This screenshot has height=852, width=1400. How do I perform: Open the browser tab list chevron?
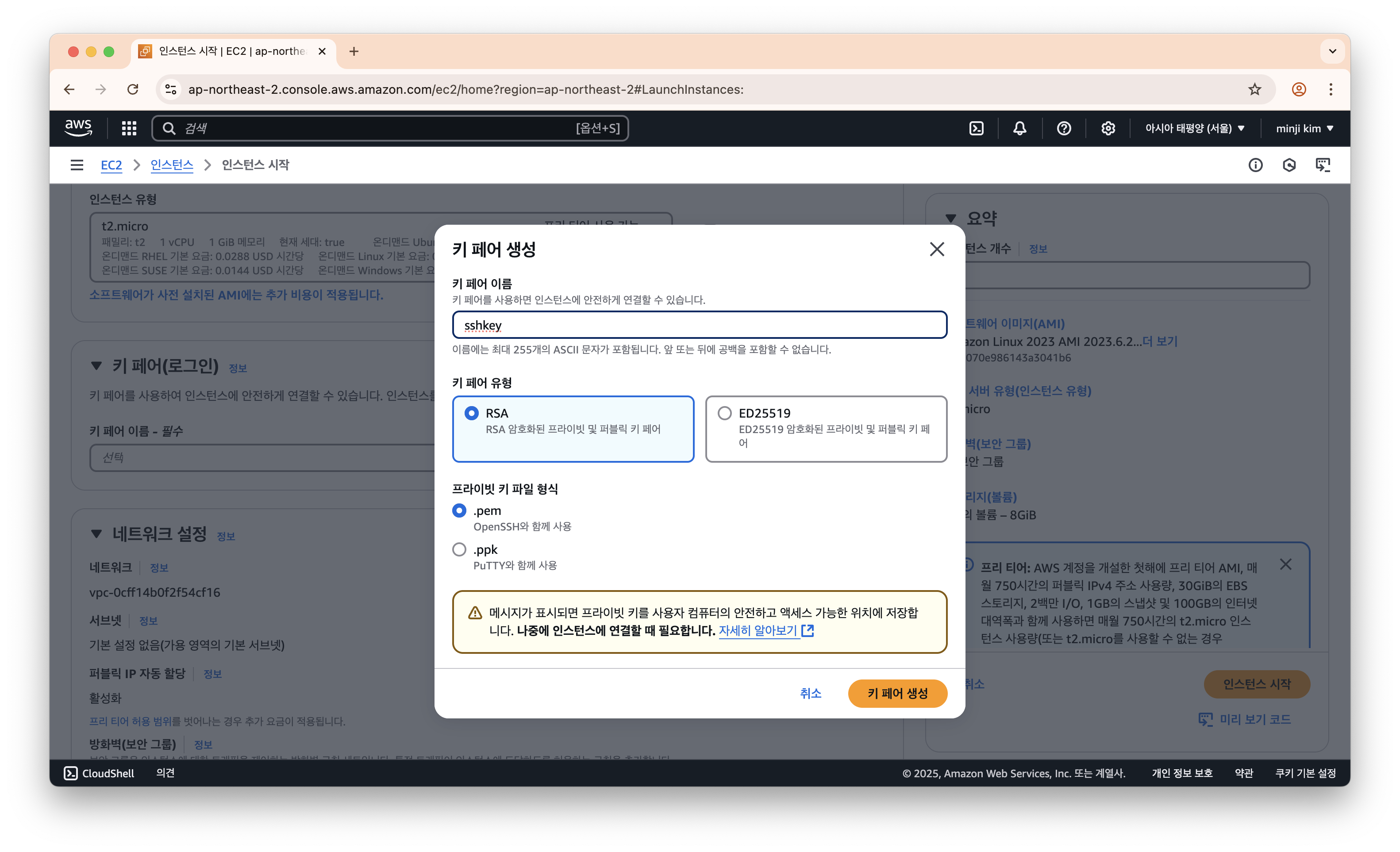(1332, 51)
